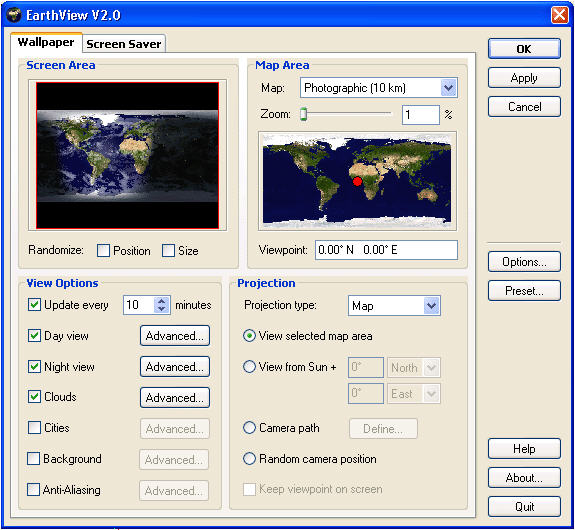Switch to the Screen Saver tab

click(124, 44)
